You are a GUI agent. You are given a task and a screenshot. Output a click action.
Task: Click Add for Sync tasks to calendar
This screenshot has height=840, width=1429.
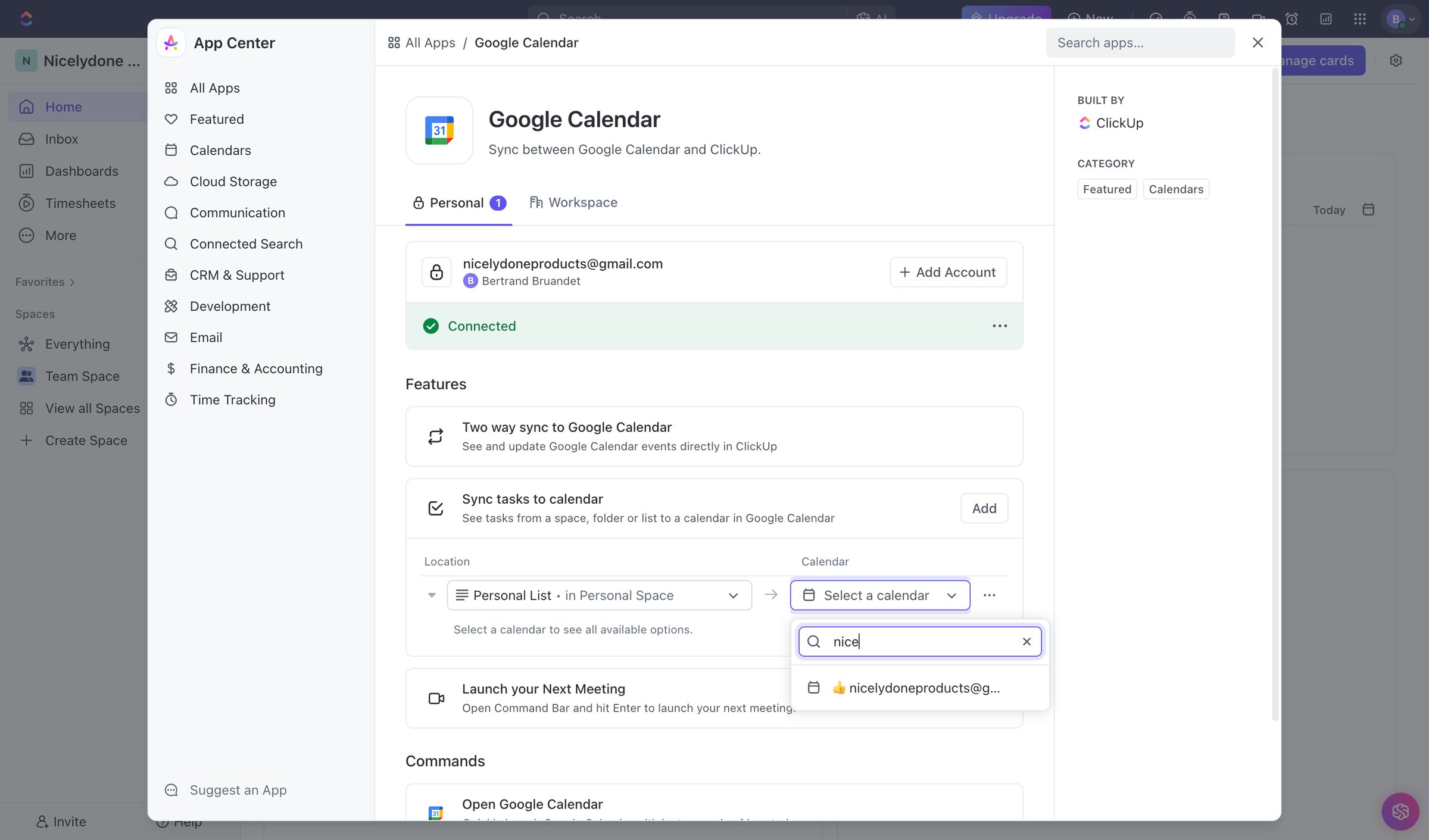pos(984,508)
